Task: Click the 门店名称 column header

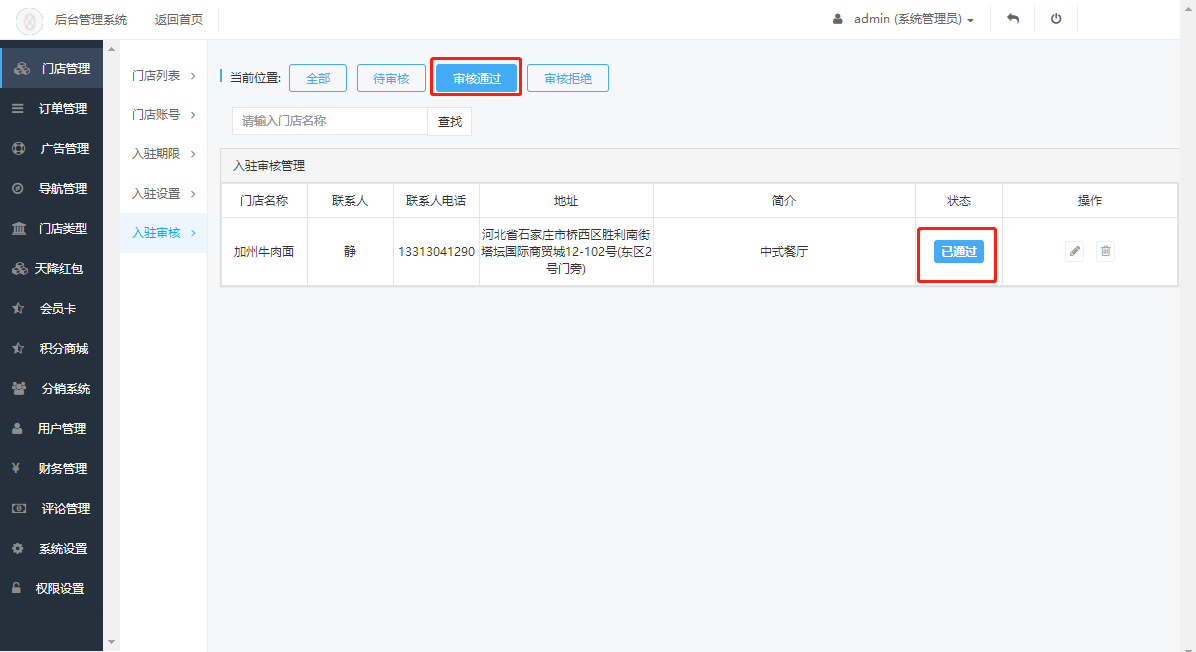Action: [264, 201]
